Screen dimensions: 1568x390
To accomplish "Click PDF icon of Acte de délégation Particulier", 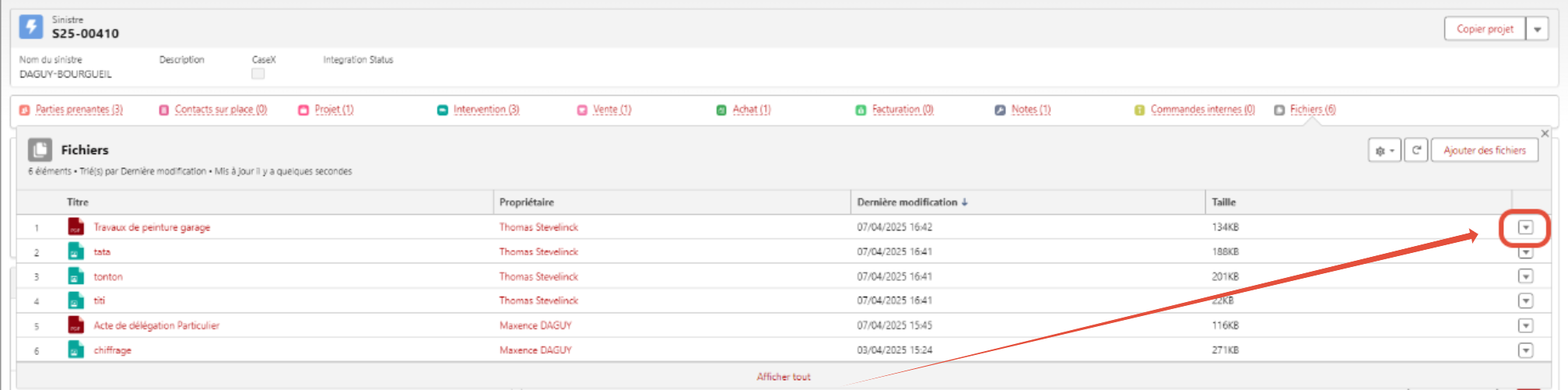I will tap(75, 325).
